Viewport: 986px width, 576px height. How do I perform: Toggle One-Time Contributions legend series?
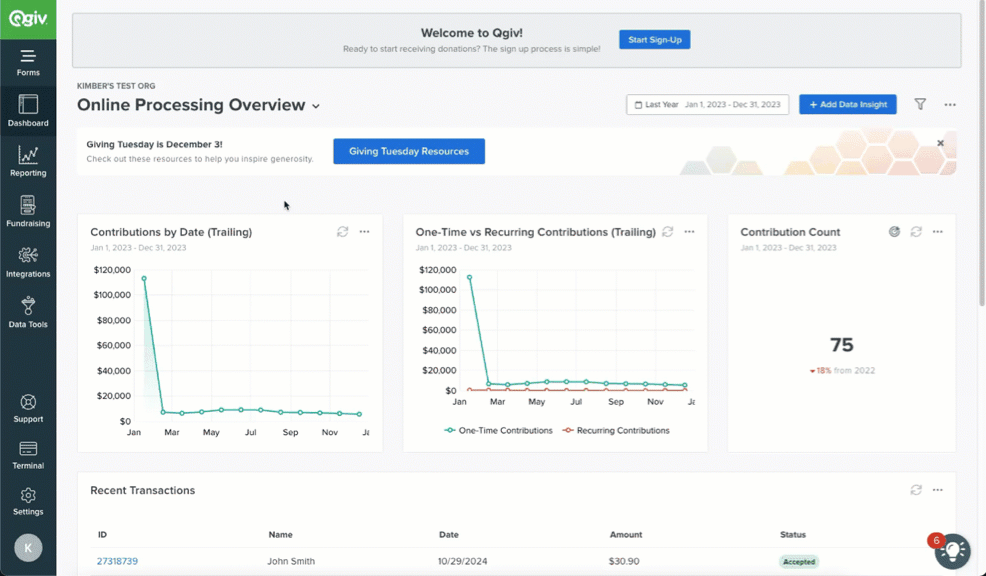pos(499,431)
